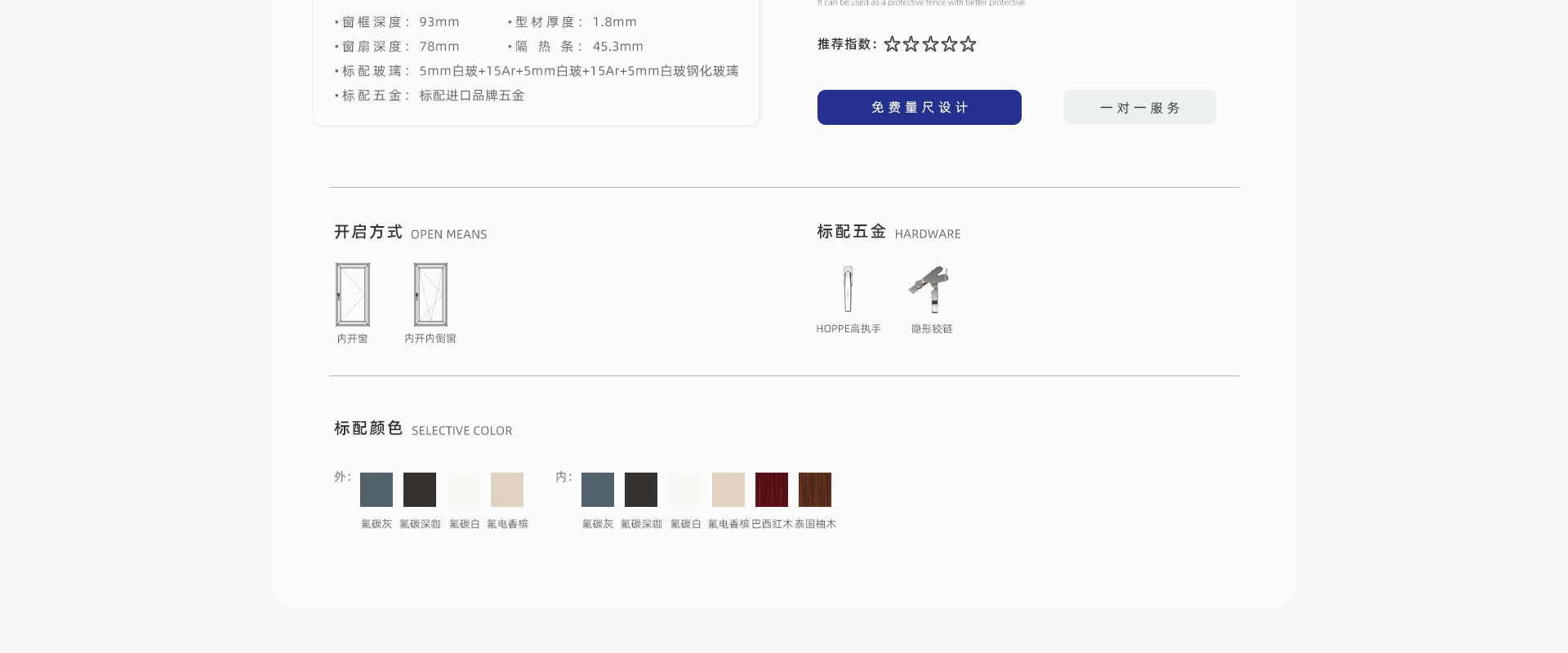Open the HOPPE高执手 handle image

click(x=848, y=289)
